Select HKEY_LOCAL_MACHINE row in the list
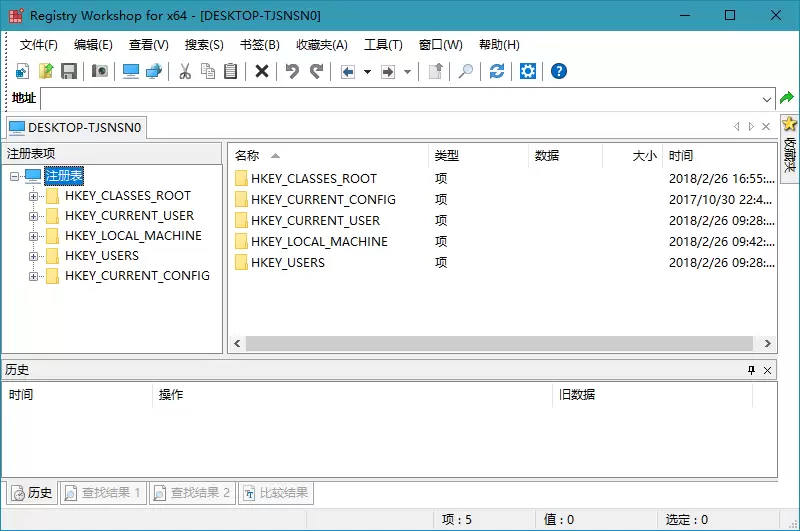800x531 pixels. [505, 241]
